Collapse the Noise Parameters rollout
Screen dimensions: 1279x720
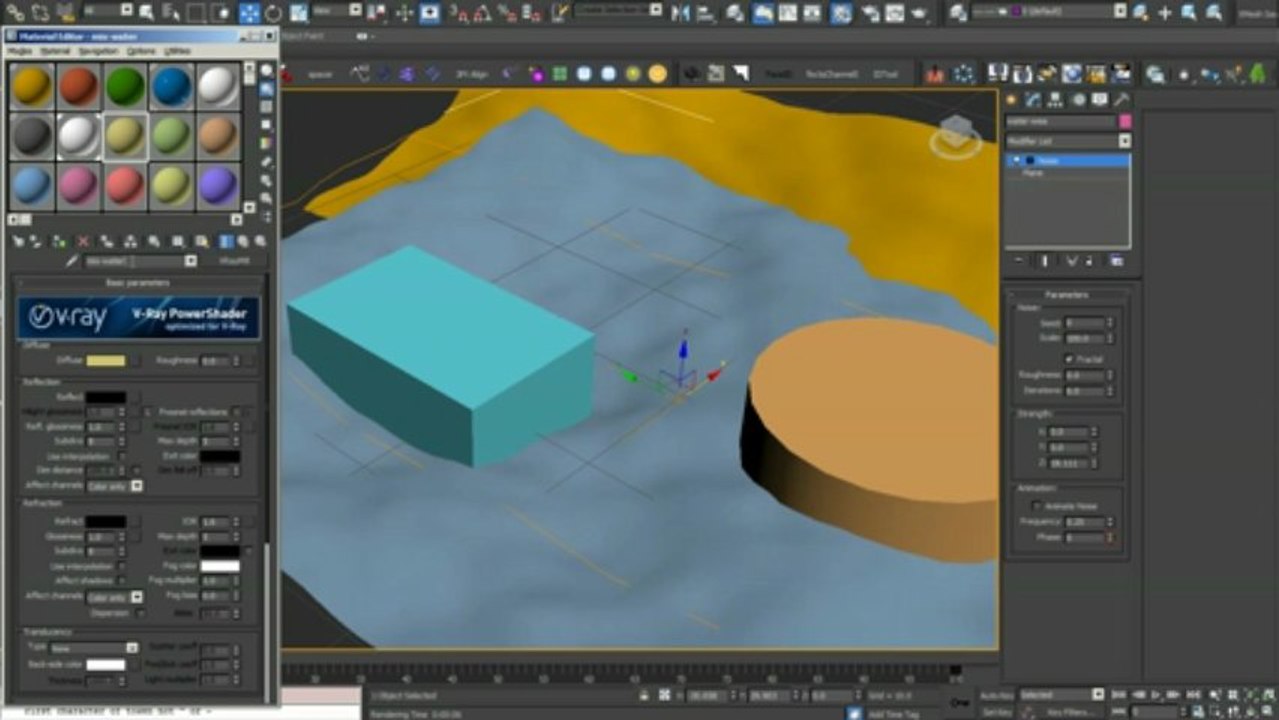pyautogui.click(x=1068, y=295)
